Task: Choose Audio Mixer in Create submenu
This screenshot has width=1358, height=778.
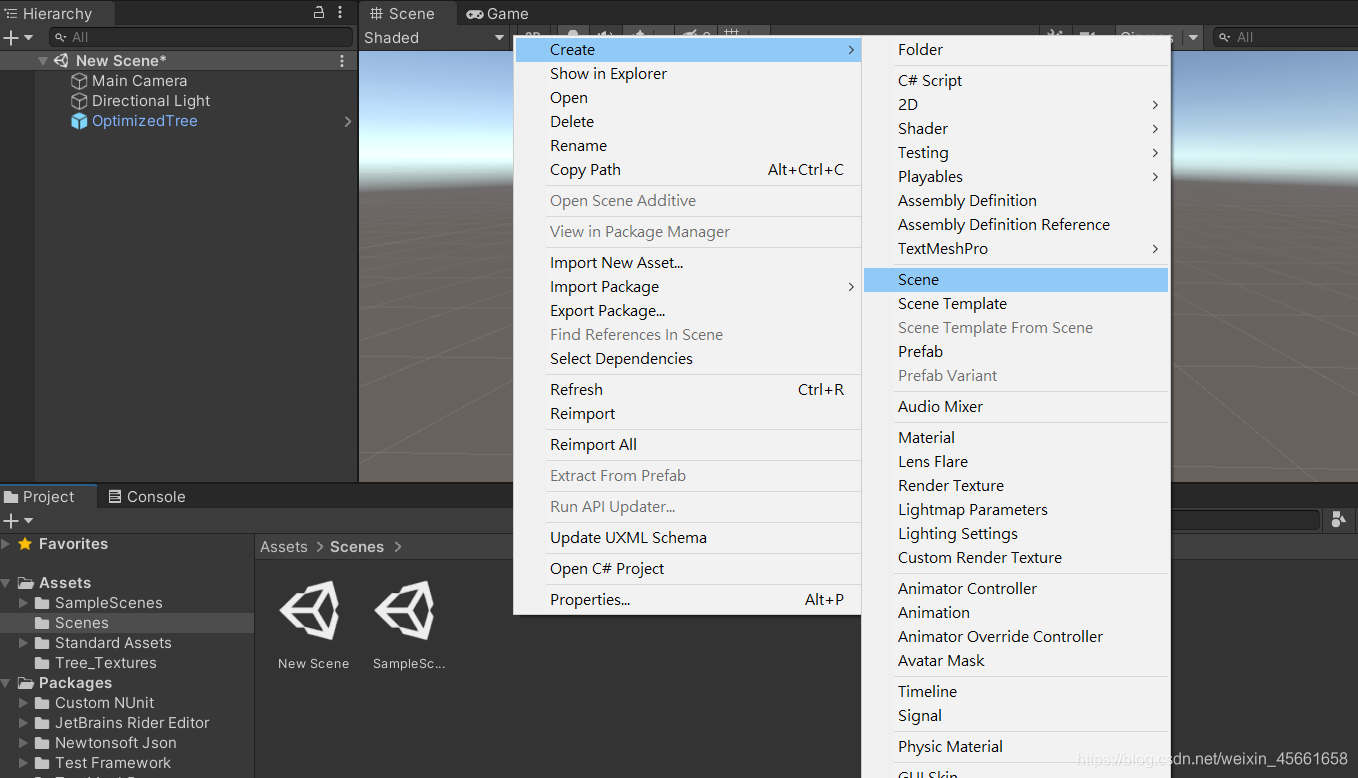Action: 1016,407
